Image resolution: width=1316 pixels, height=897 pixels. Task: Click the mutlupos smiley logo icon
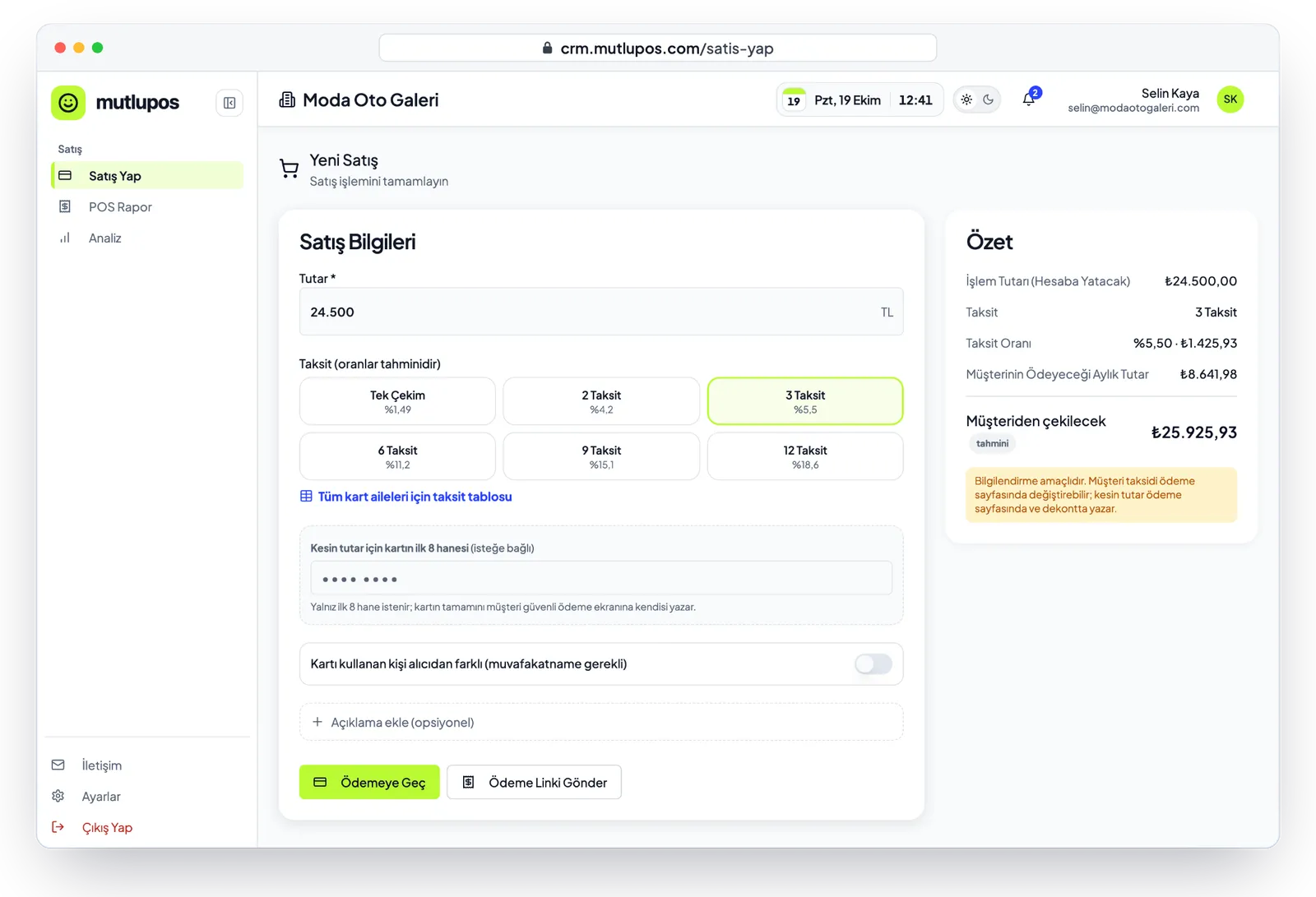68,103
